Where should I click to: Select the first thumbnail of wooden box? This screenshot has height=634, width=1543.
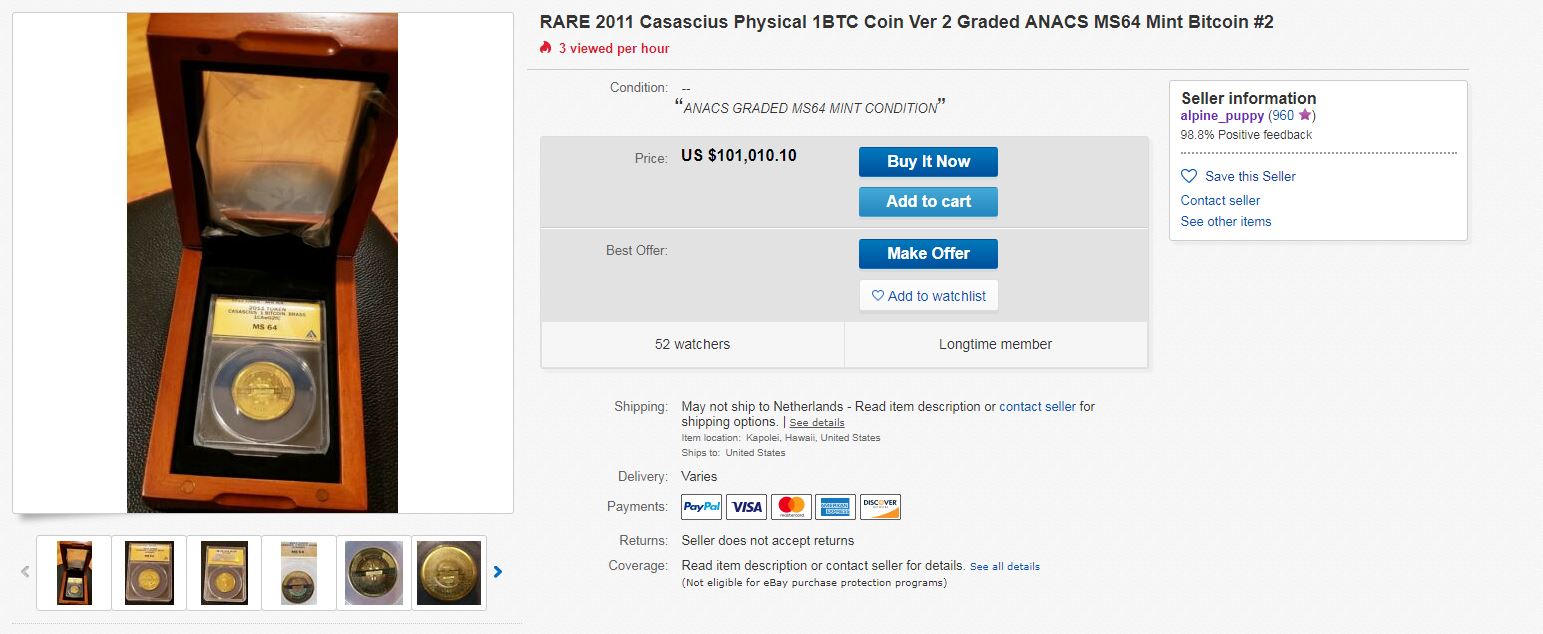pyautogui.click(x=74, y=572)
